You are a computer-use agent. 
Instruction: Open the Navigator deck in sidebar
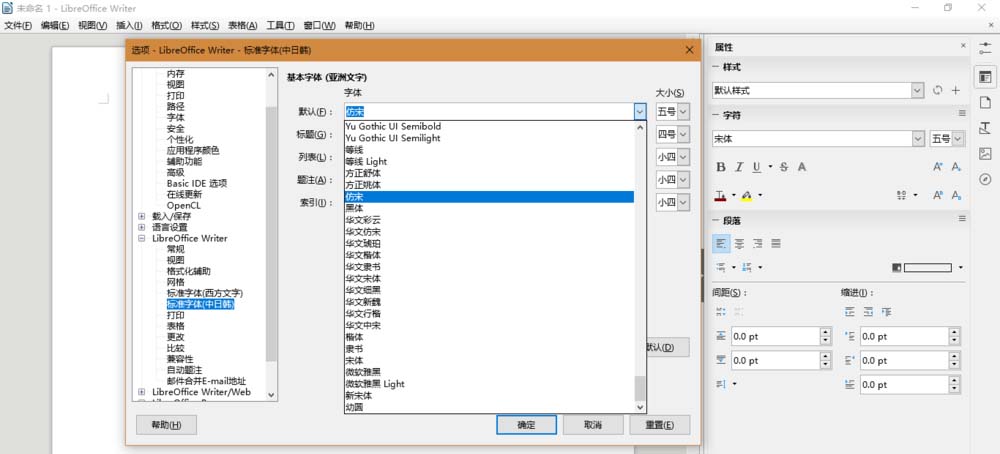click(x=985, y=179)
